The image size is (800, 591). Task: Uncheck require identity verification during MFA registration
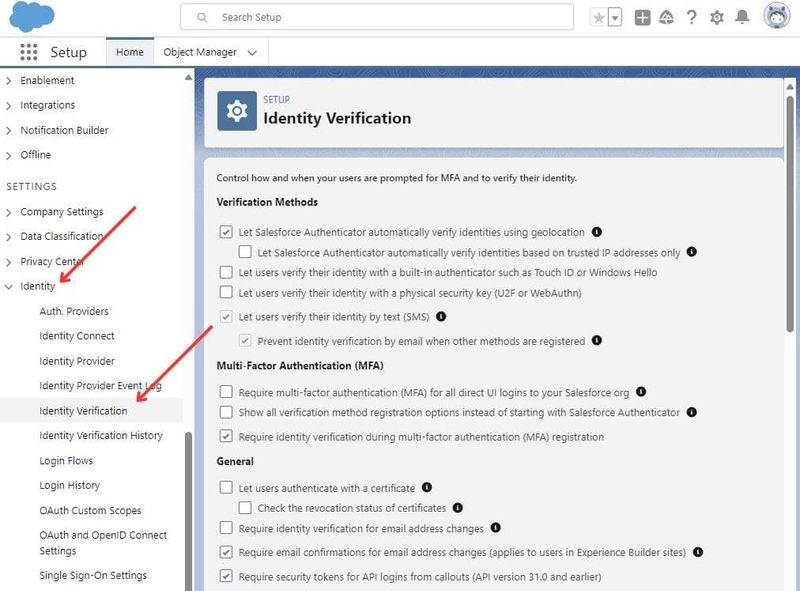(226, 436)
